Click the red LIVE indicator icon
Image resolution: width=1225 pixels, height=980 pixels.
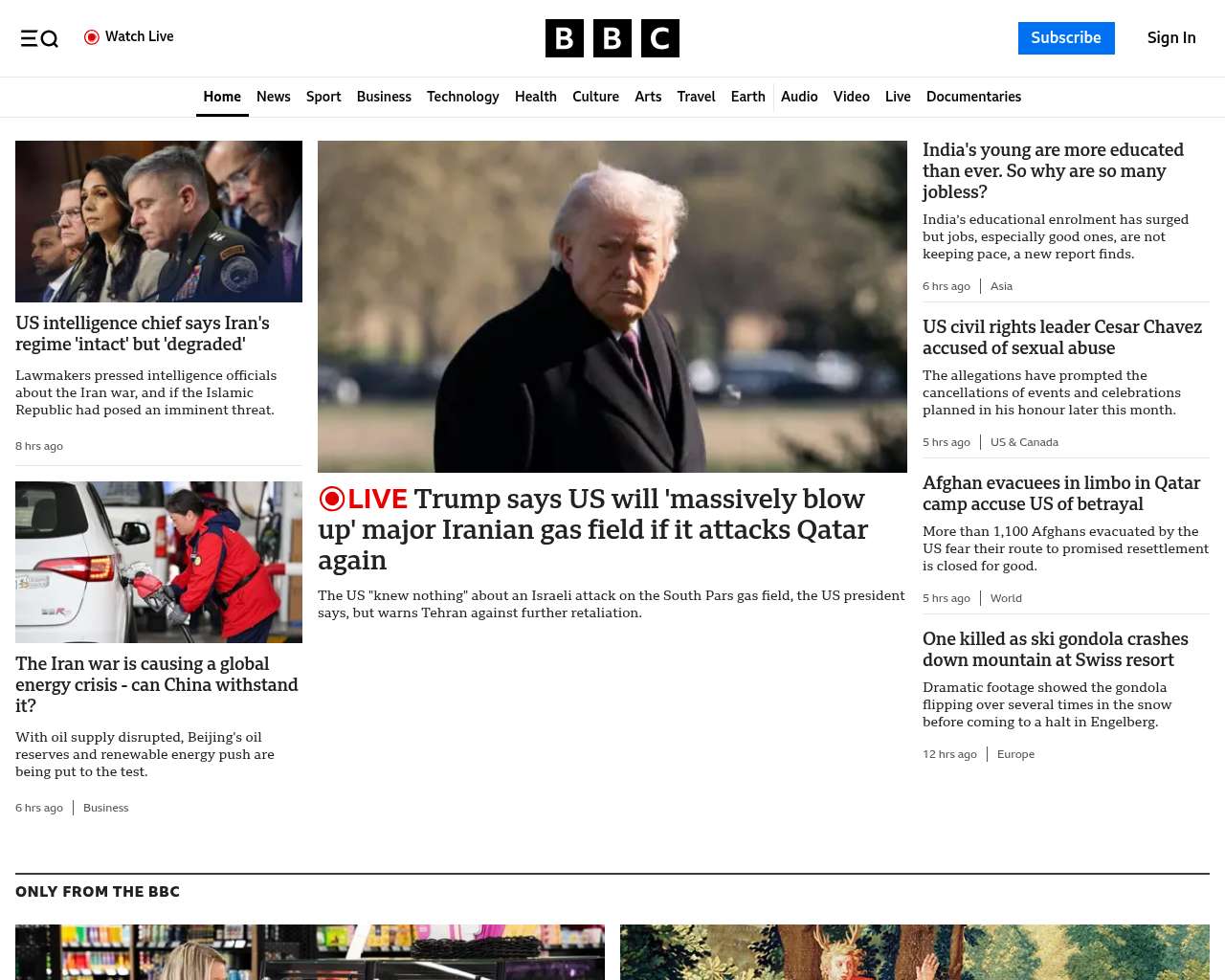click(x=331, y=499)
